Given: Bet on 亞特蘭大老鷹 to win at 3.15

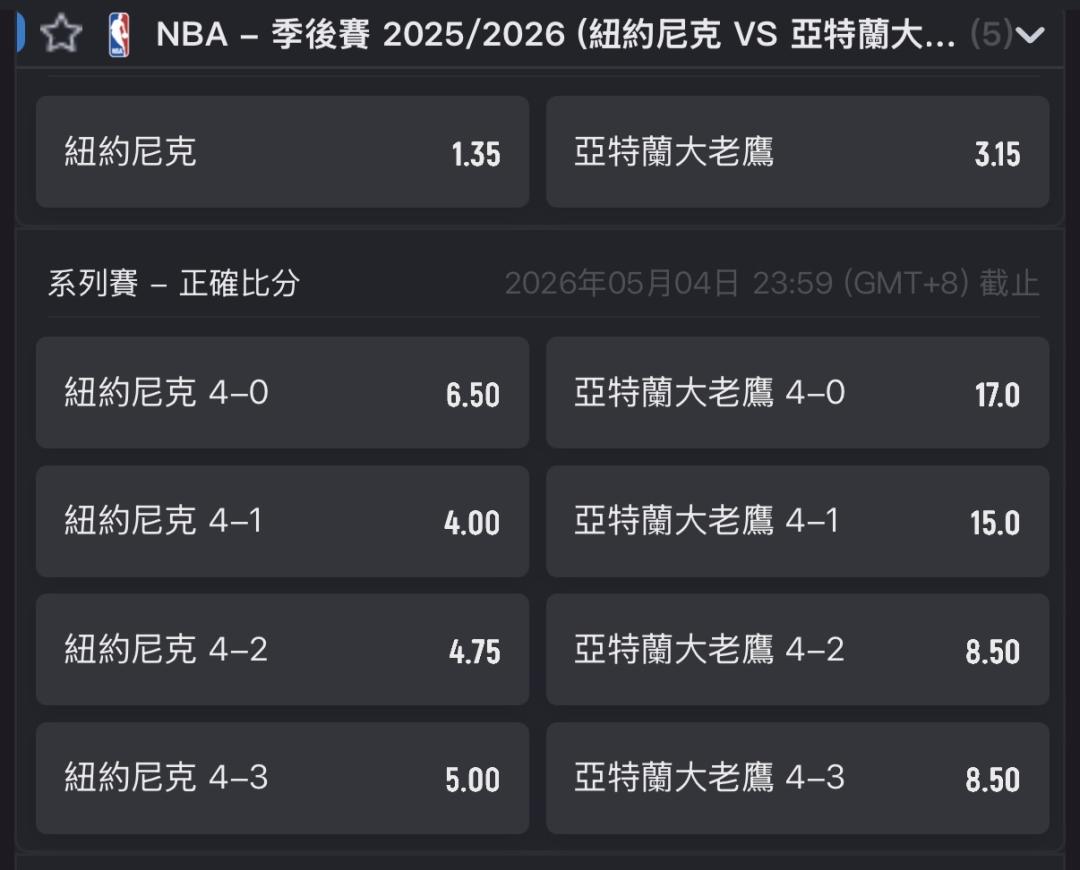Looking at the screenshot, I should click(797, 152).
